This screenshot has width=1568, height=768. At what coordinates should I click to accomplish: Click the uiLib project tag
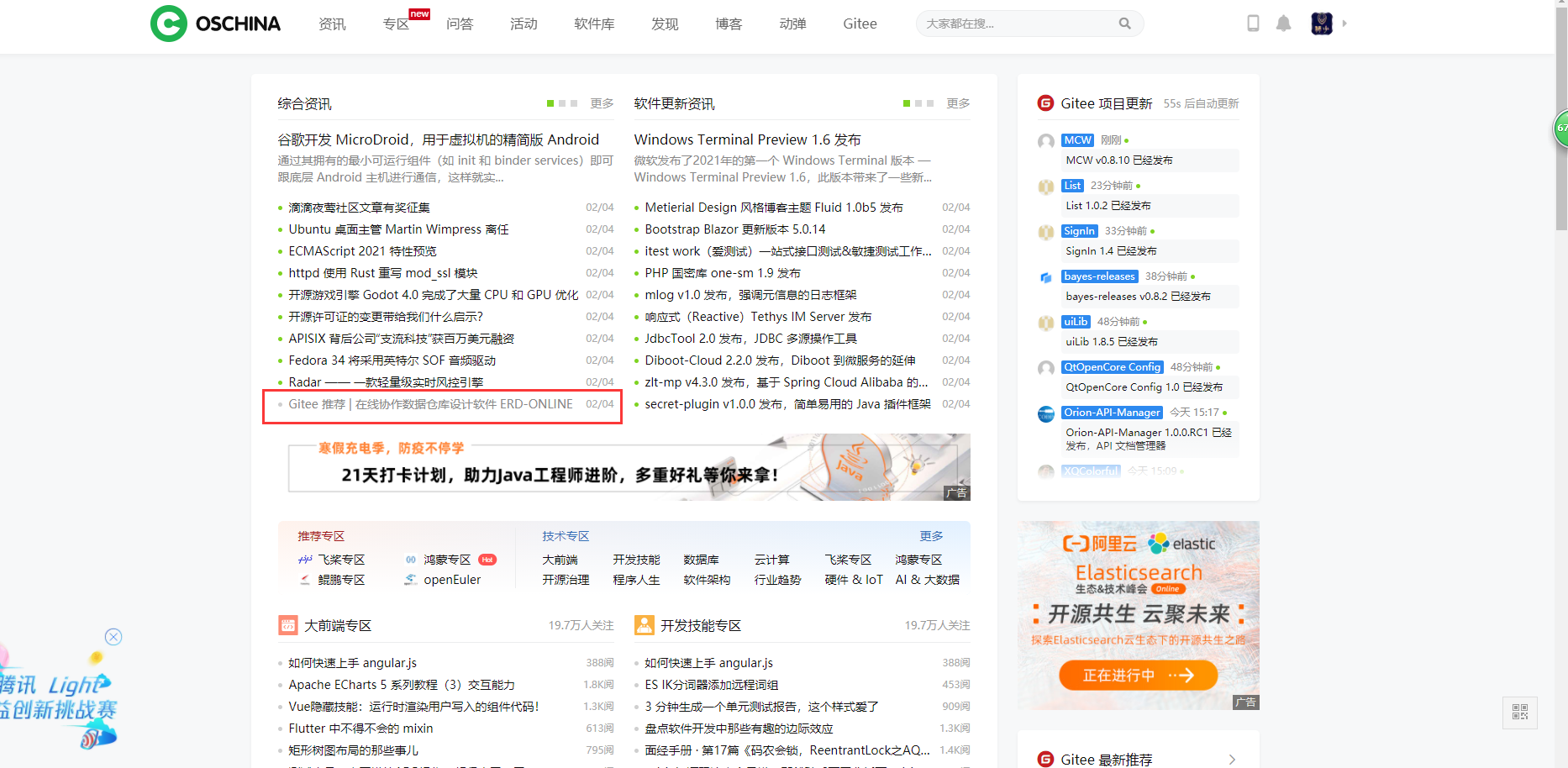tap(1076, 322)
